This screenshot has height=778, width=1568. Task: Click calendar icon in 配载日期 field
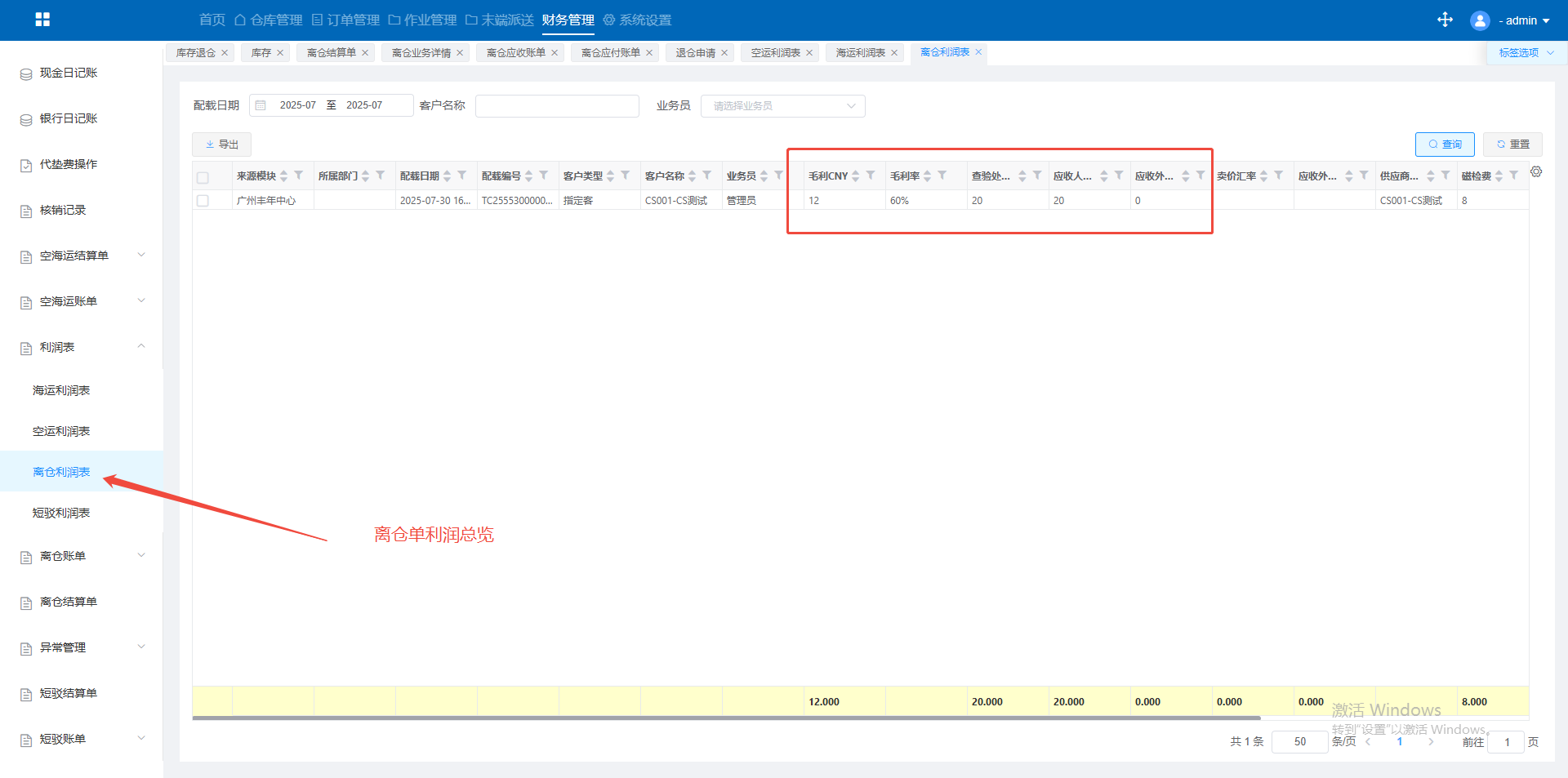(x=261, y=105)
